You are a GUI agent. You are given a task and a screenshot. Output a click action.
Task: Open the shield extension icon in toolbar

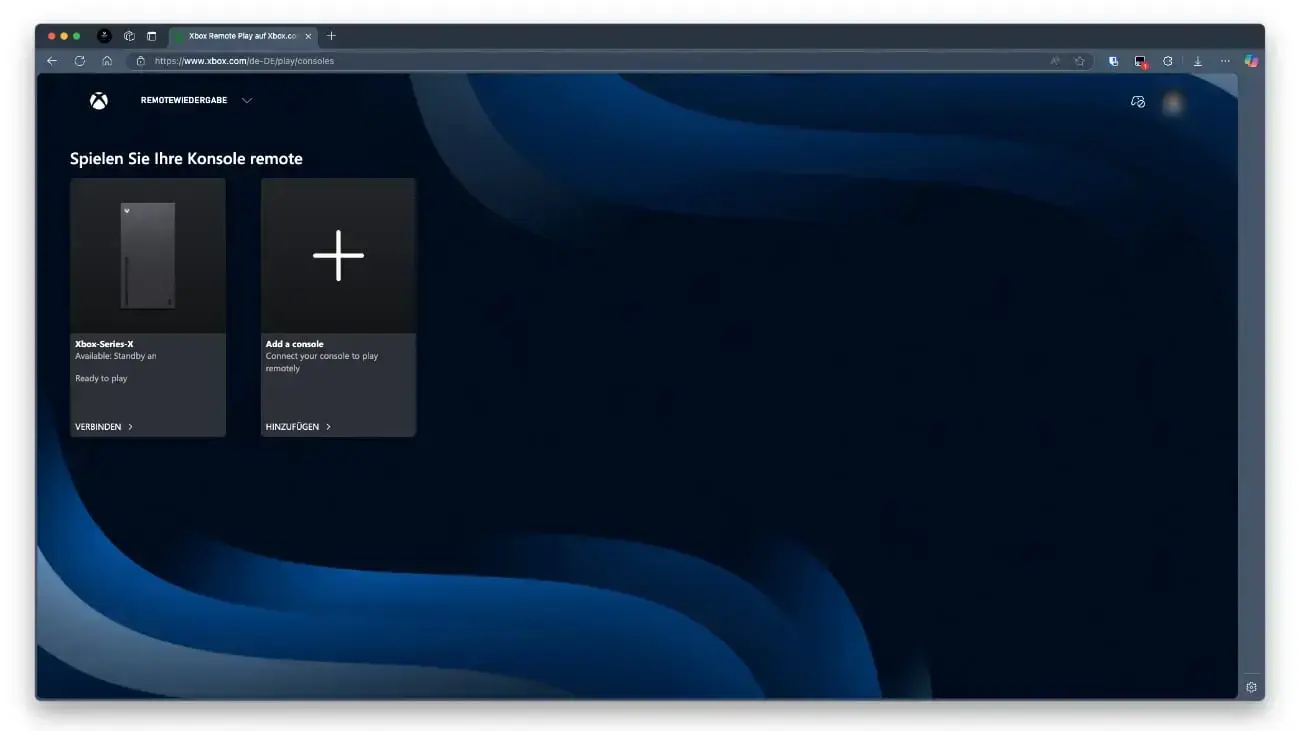pos(1113,61)
